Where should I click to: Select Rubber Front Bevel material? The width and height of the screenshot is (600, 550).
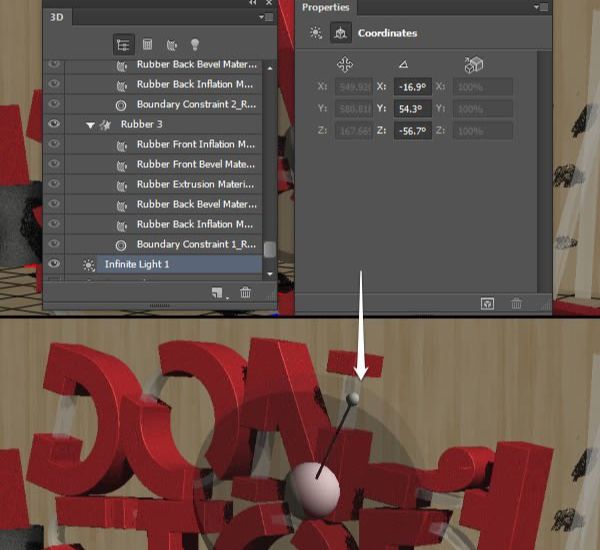[196, 164]
